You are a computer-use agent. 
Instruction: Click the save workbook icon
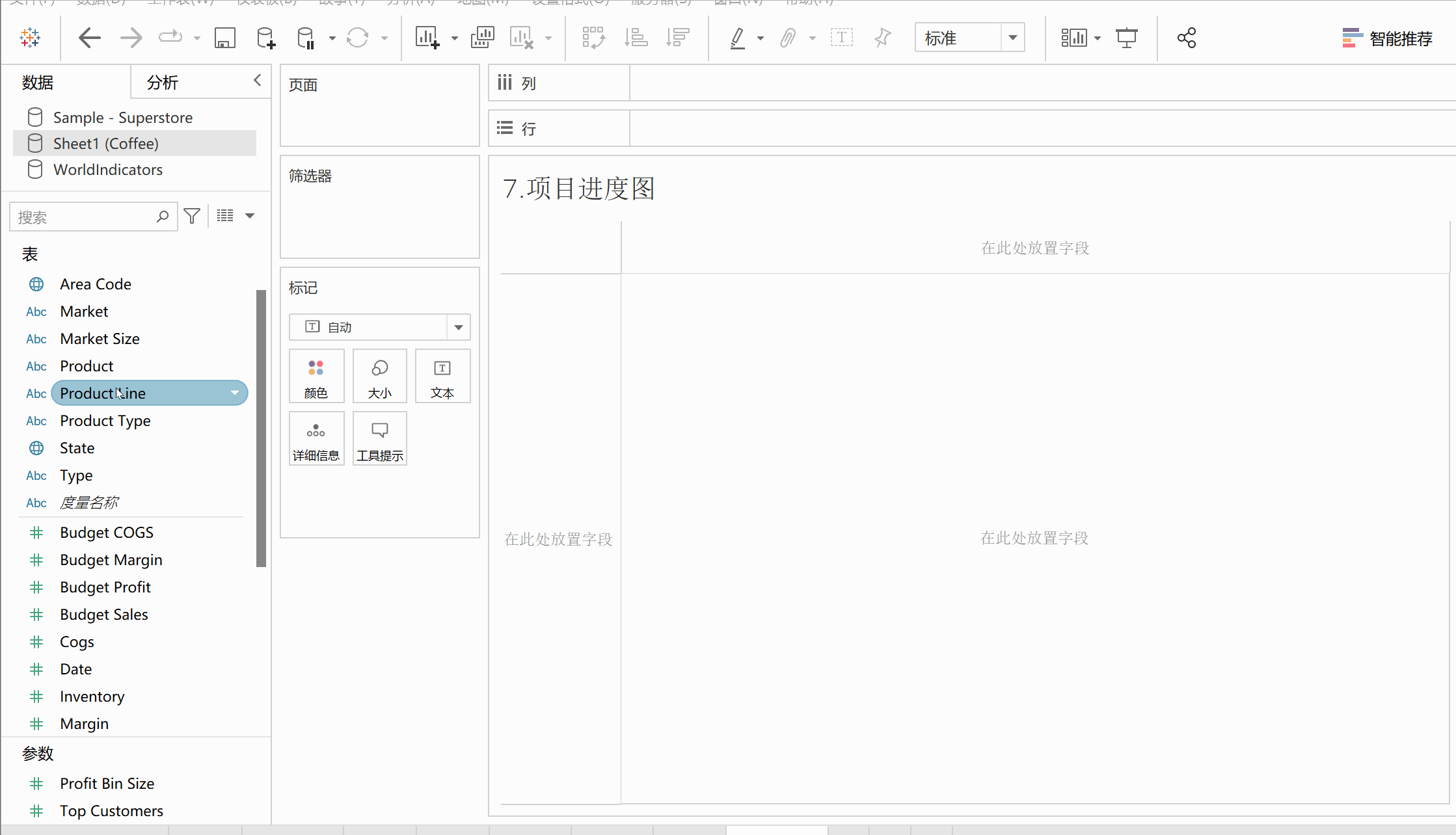(224, 38)
